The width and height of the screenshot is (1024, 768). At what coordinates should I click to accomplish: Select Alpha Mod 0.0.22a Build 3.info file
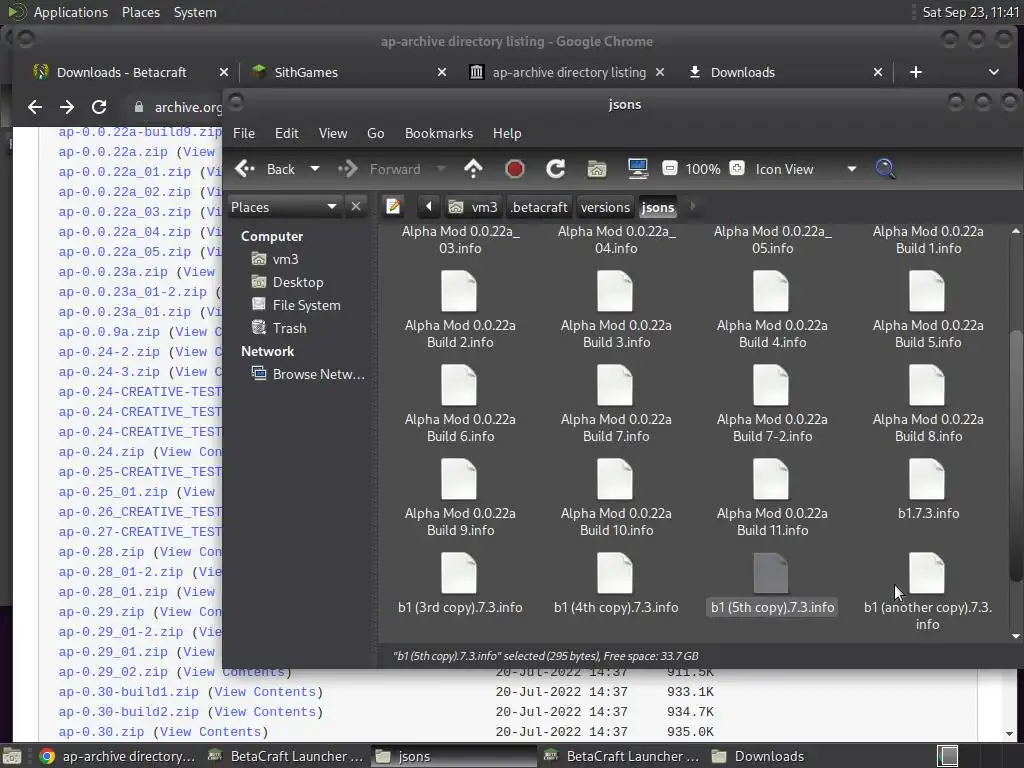click(616, 310)
